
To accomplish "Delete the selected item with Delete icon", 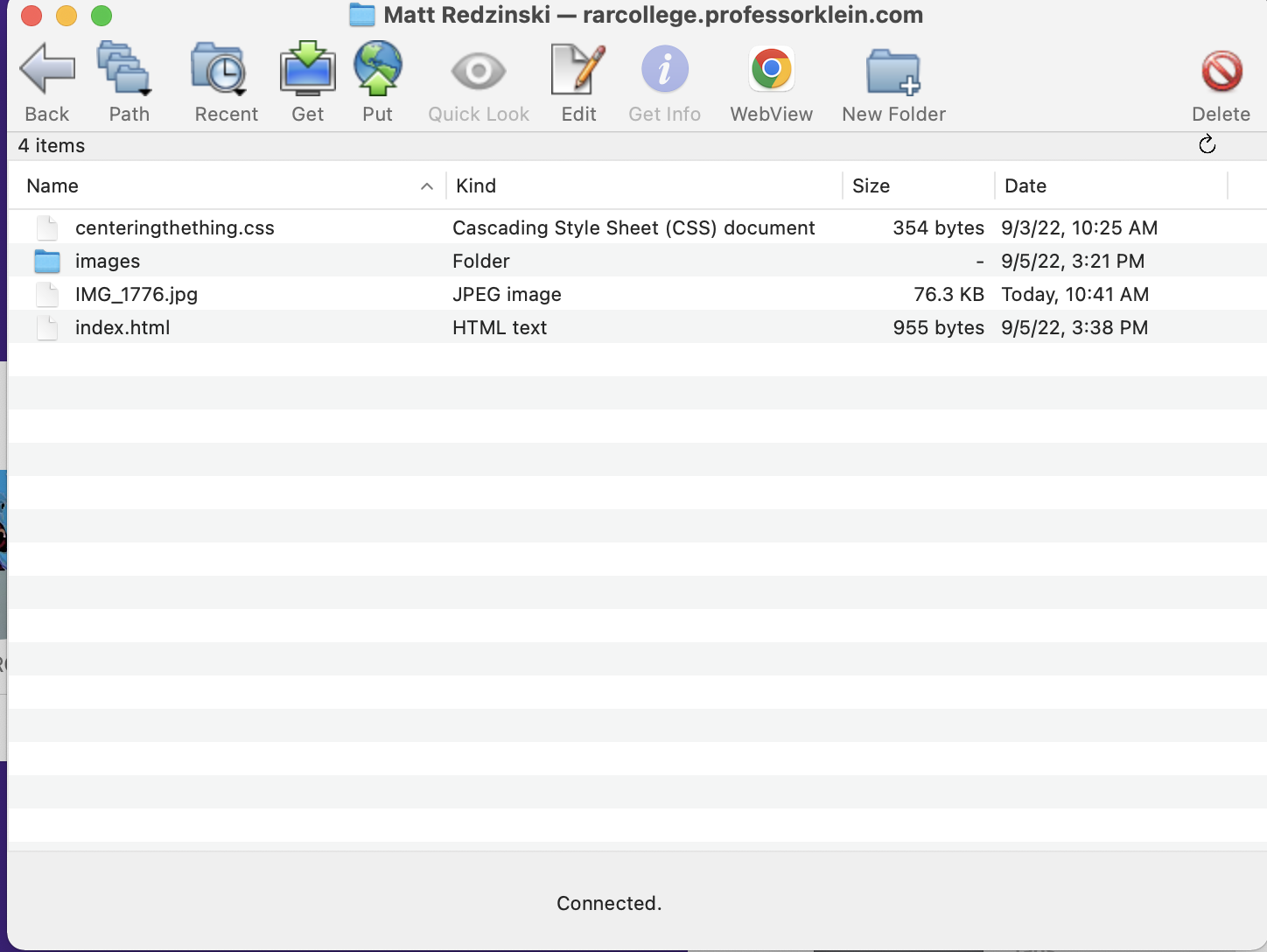I will pos(1221,71).
